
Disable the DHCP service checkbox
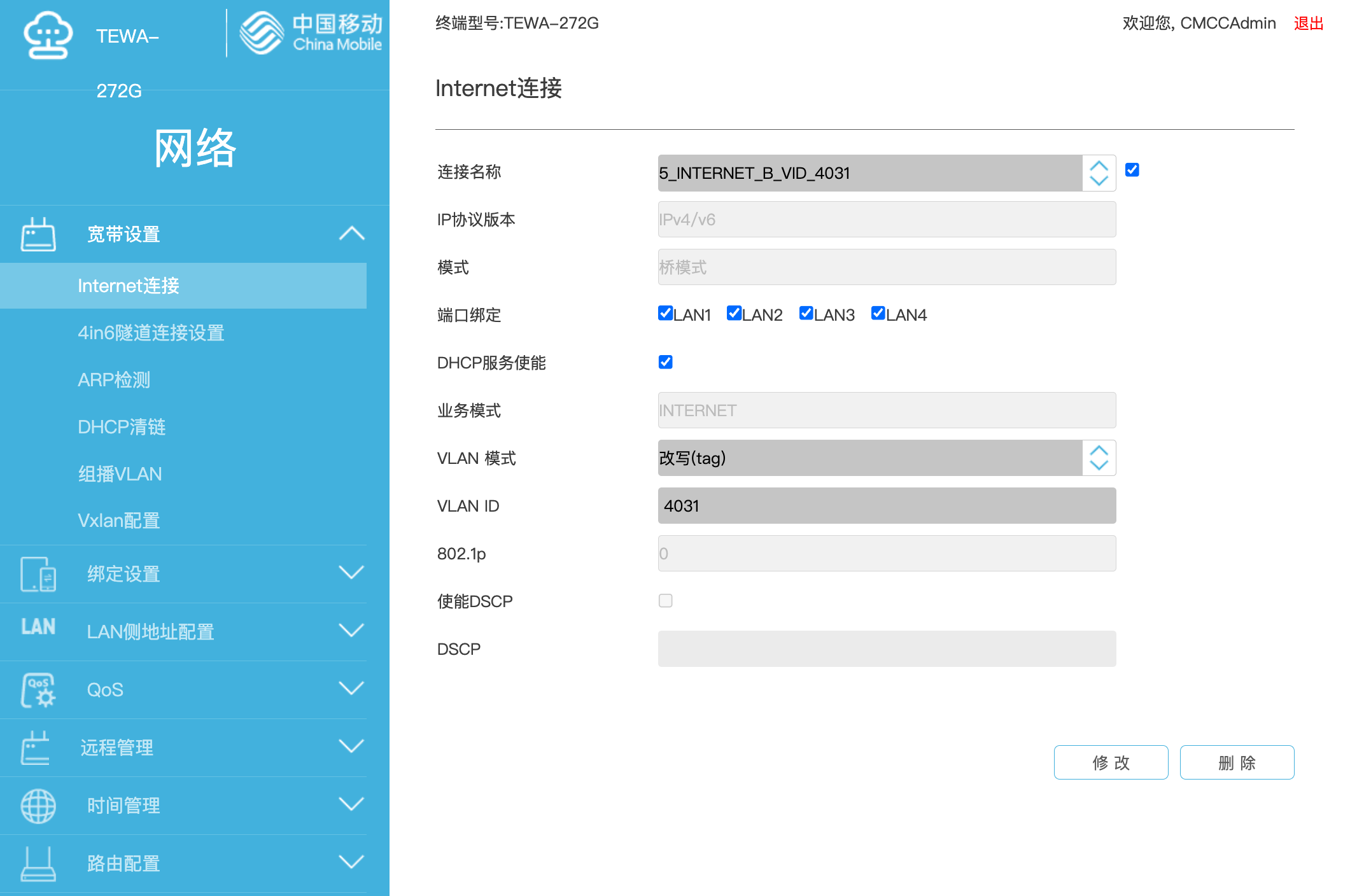tap(665, 362)
